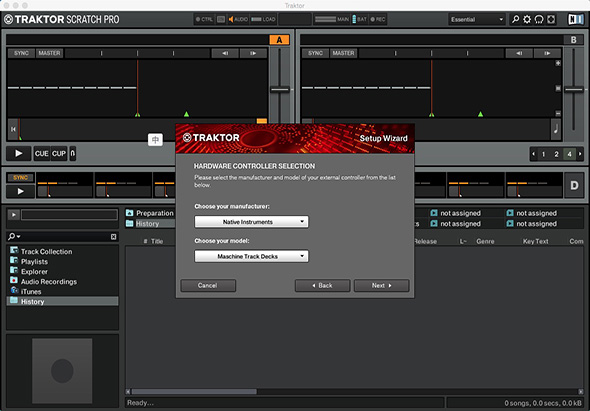Toggle SYNC on Deck A
The width and height of the screenshot is (590, 411).
21,53
